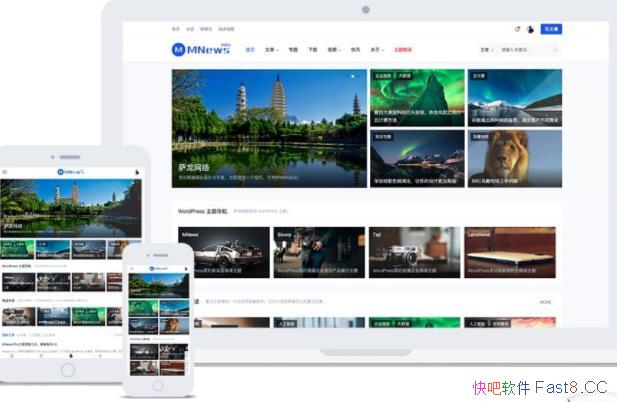Open the user avatar icon in top bar

530,29
